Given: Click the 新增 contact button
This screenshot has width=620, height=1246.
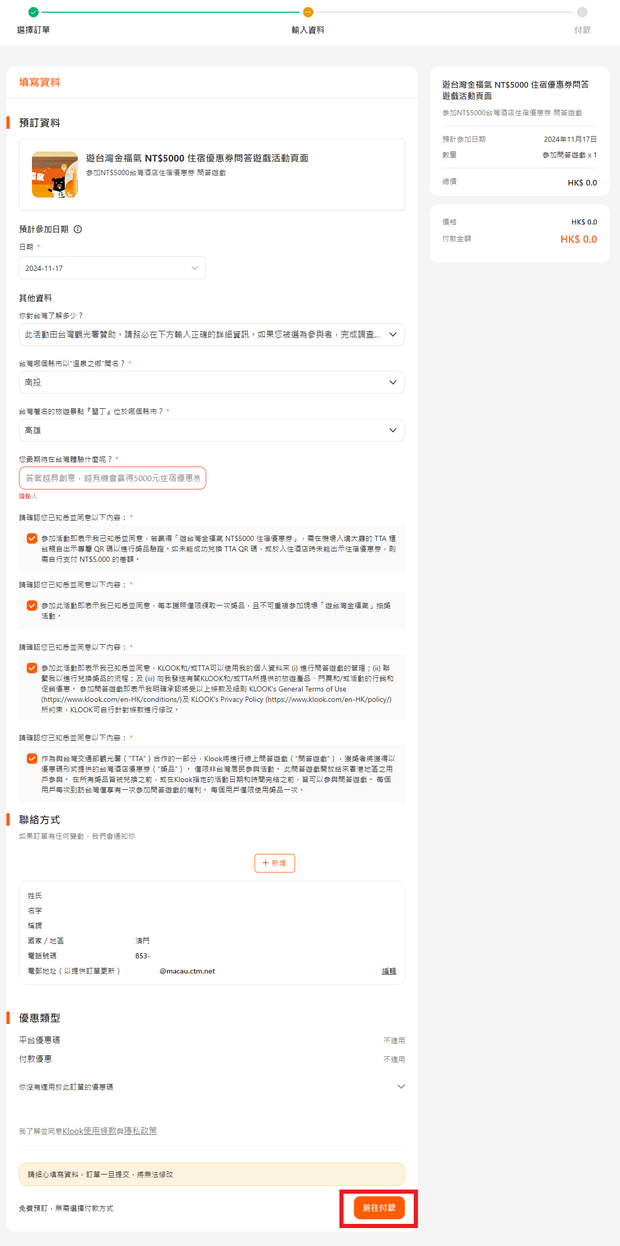Looking at the screenshot, I should (x=275, y=862).
